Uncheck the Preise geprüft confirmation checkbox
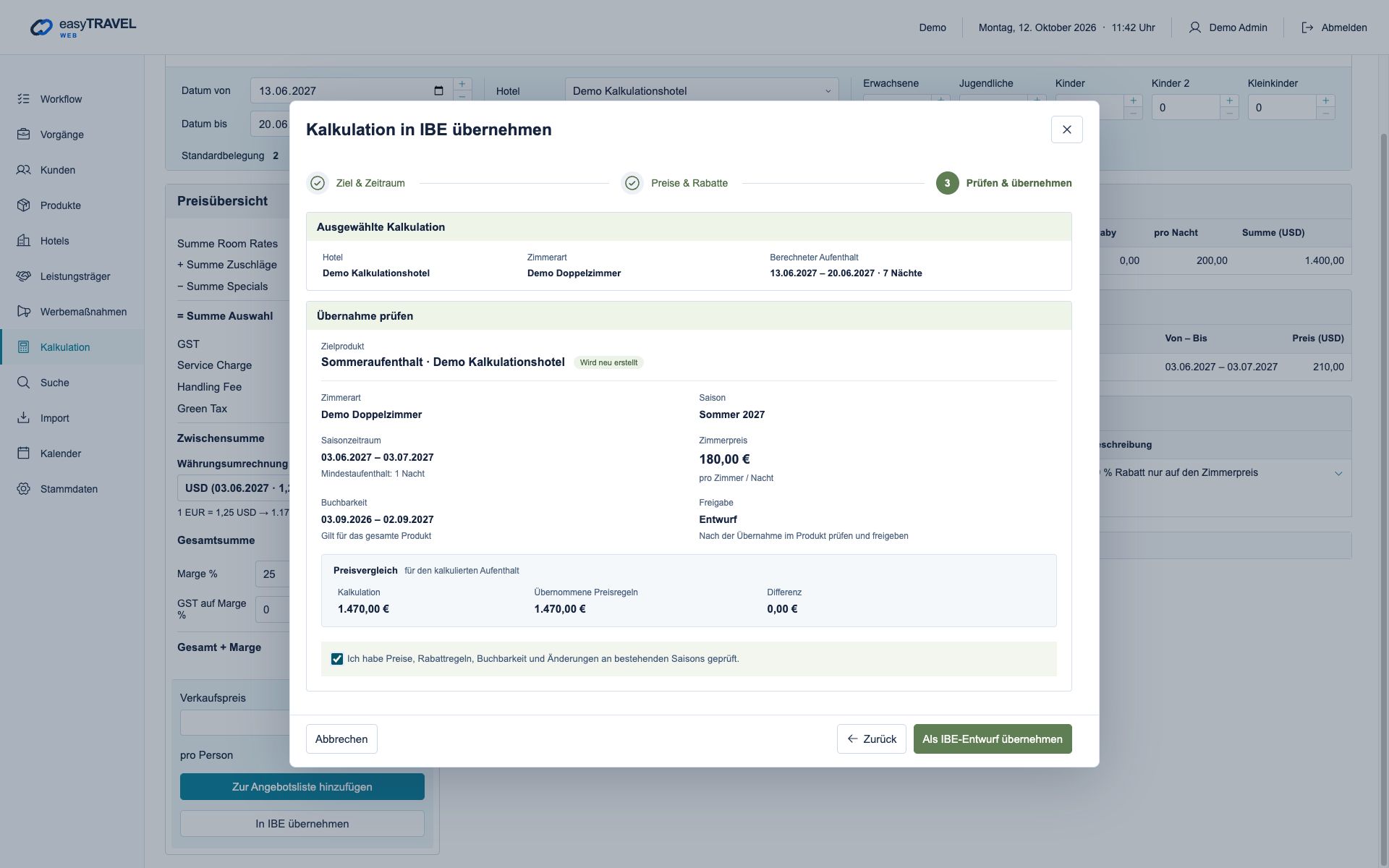Screen dimensions: 1389x868 [x=337, y=659]
